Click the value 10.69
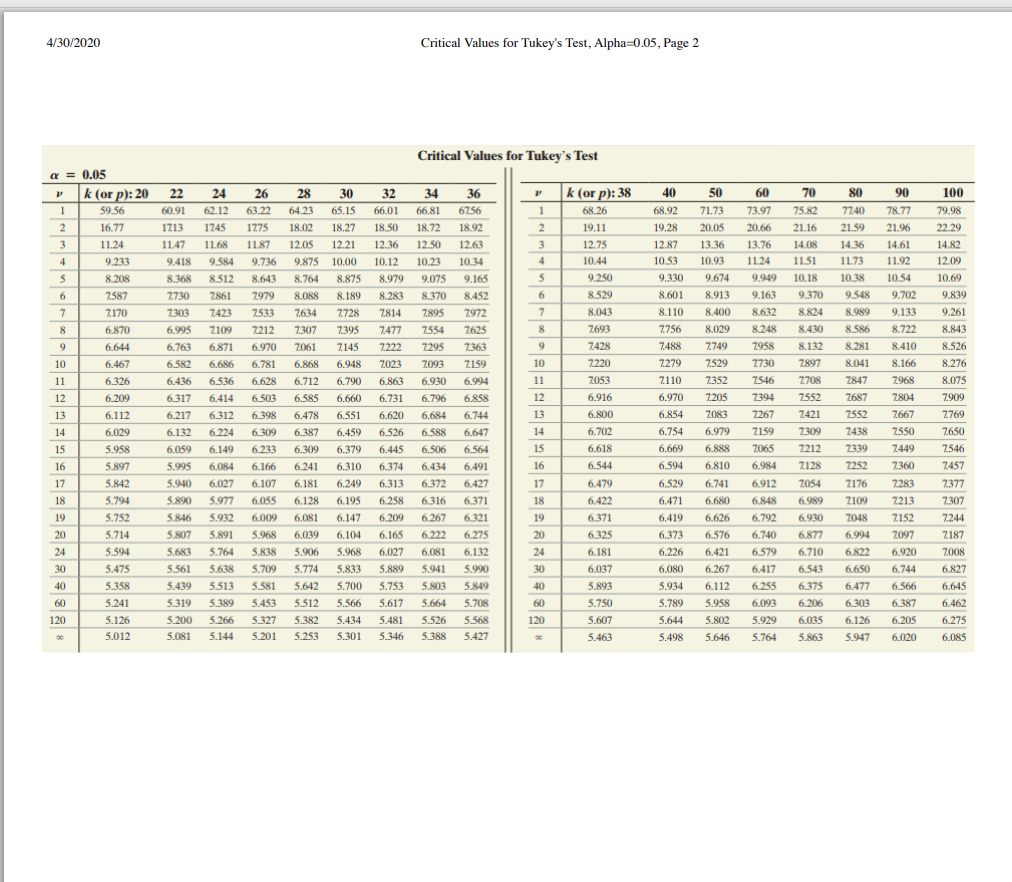Image resolution: width=1012 pixels, height=882 pixels. pyautogui.click(x=949, y=278)
